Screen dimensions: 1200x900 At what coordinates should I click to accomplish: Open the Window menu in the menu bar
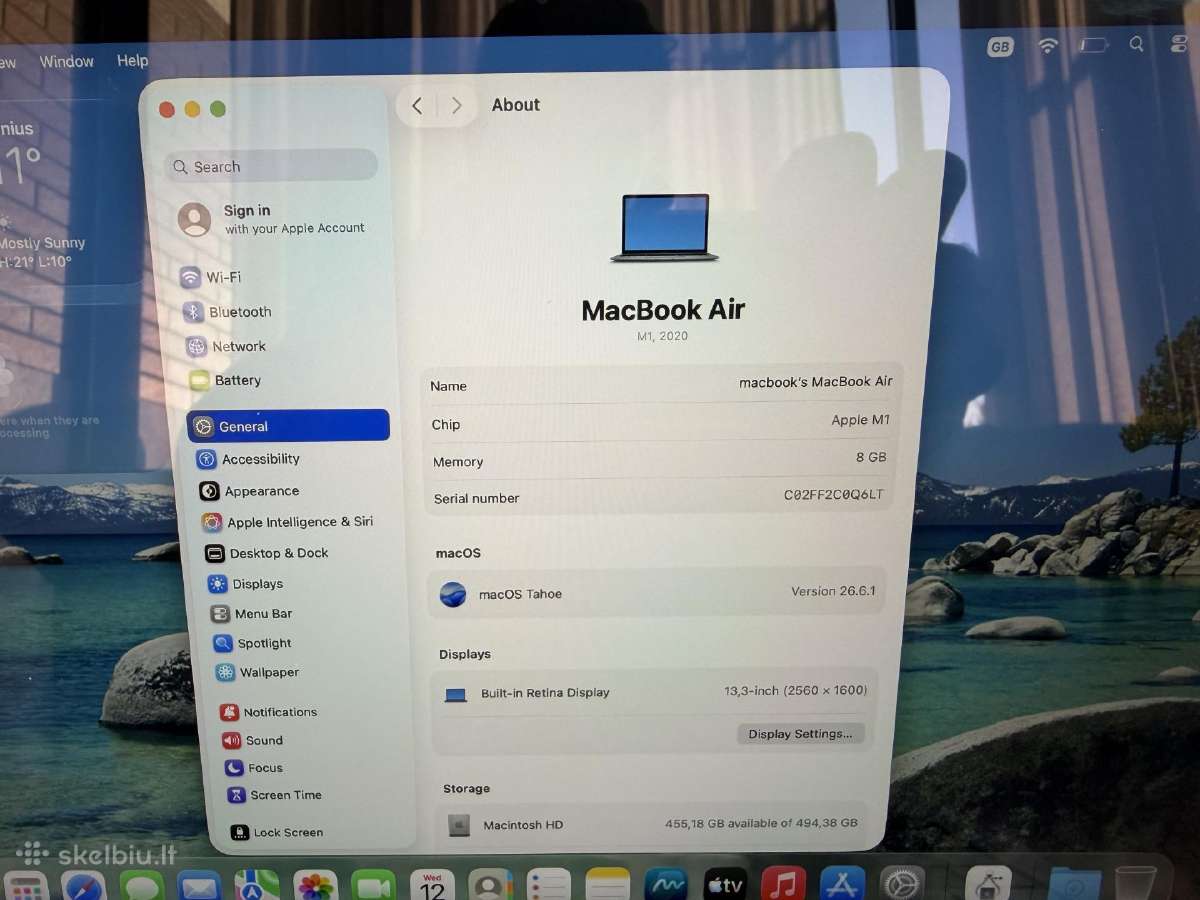coord(67,61)
